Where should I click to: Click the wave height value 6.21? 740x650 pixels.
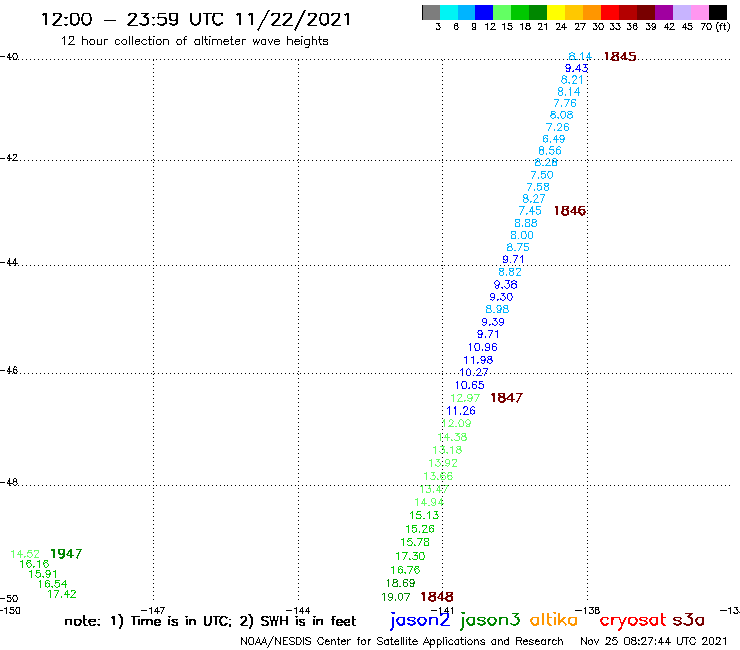(572, 80)
